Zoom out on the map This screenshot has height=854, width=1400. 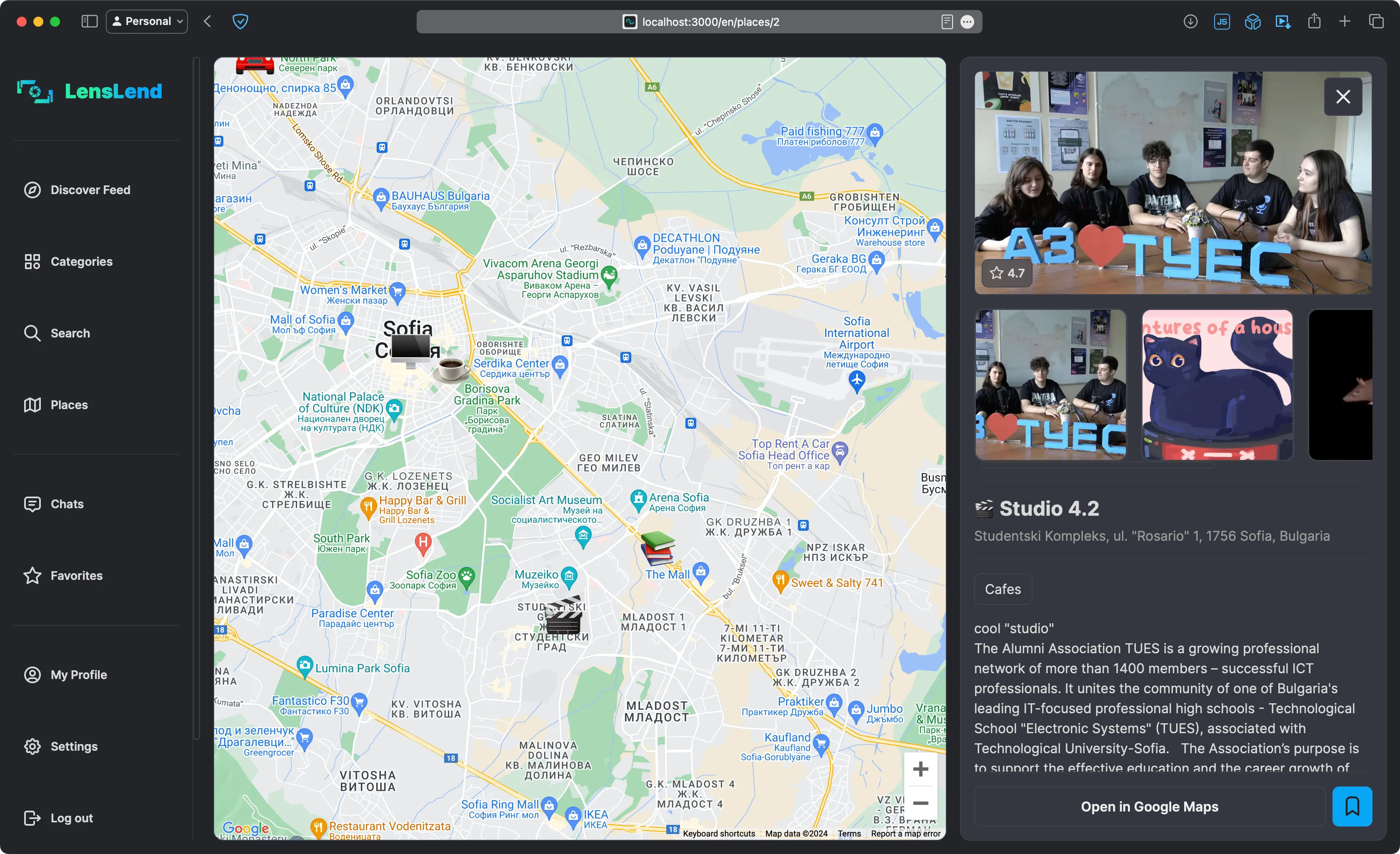[920, 803]
